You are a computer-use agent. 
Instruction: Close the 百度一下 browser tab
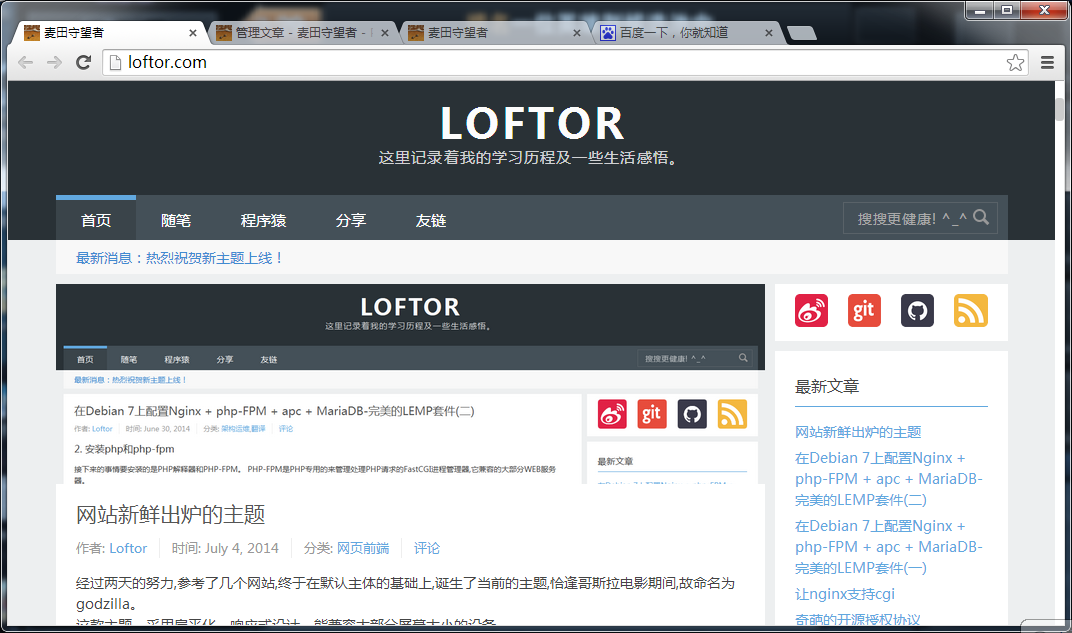769,33
